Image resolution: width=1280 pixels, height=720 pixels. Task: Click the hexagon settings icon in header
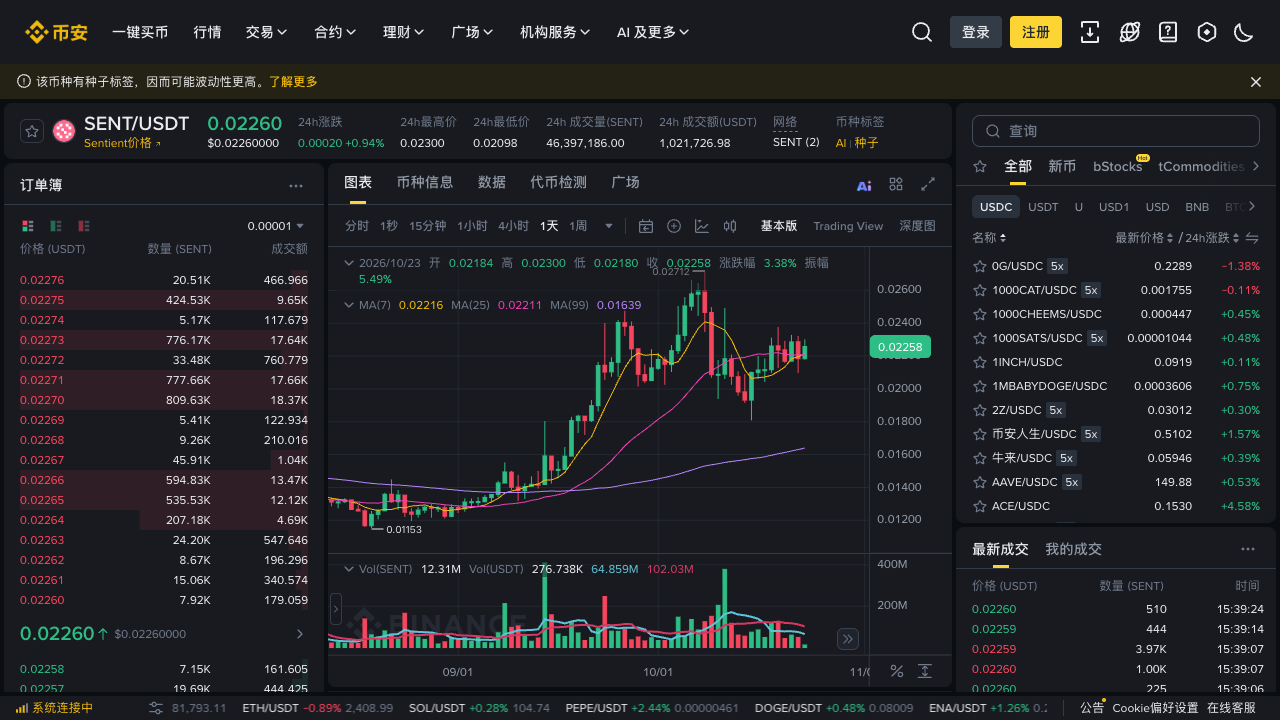pyautogui.click(x=1207, y=32)
